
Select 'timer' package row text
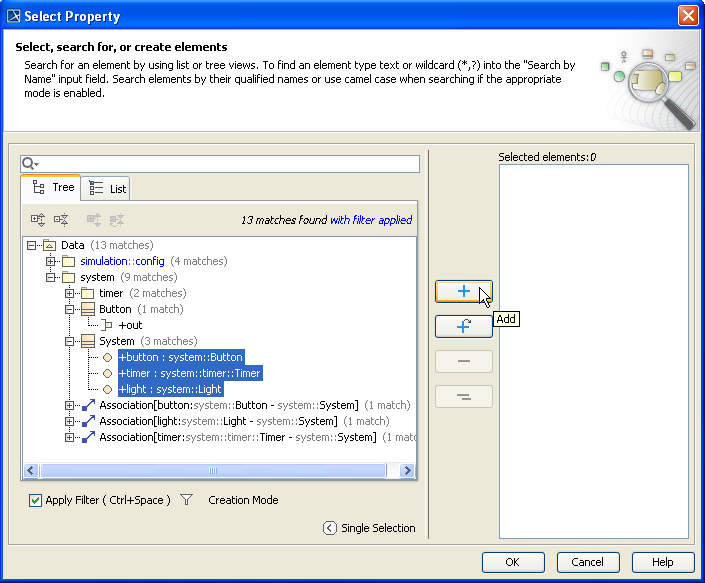click(111, 294)
